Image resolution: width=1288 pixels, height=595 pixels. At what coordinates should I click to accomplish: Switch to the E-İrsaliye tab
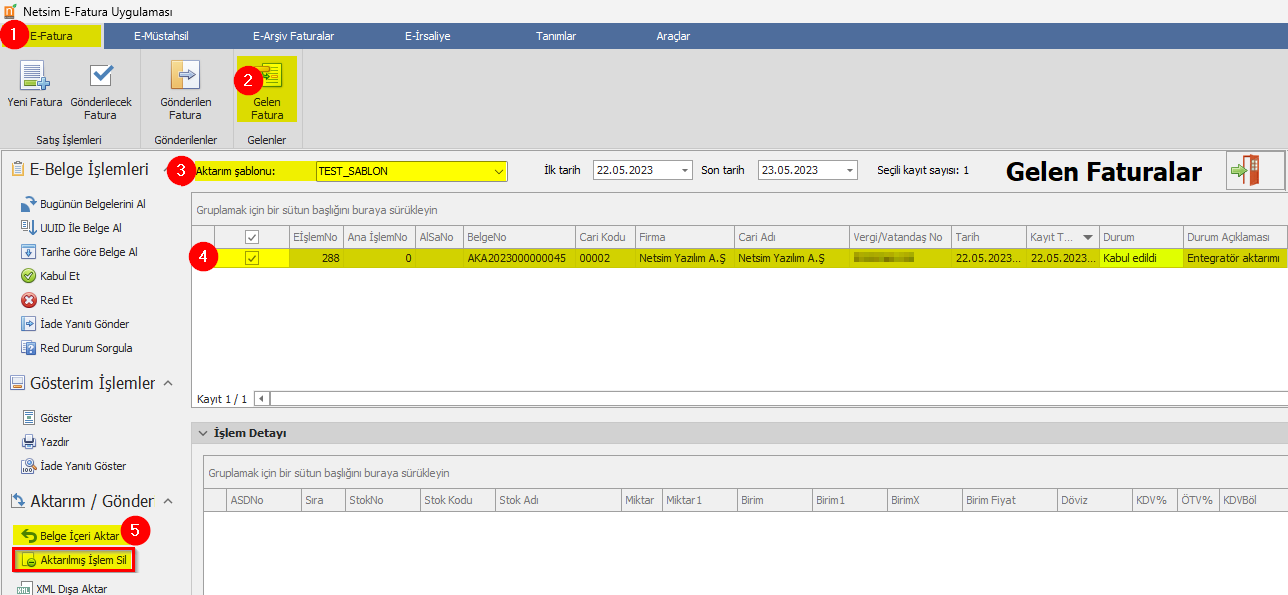pos(427,36)
